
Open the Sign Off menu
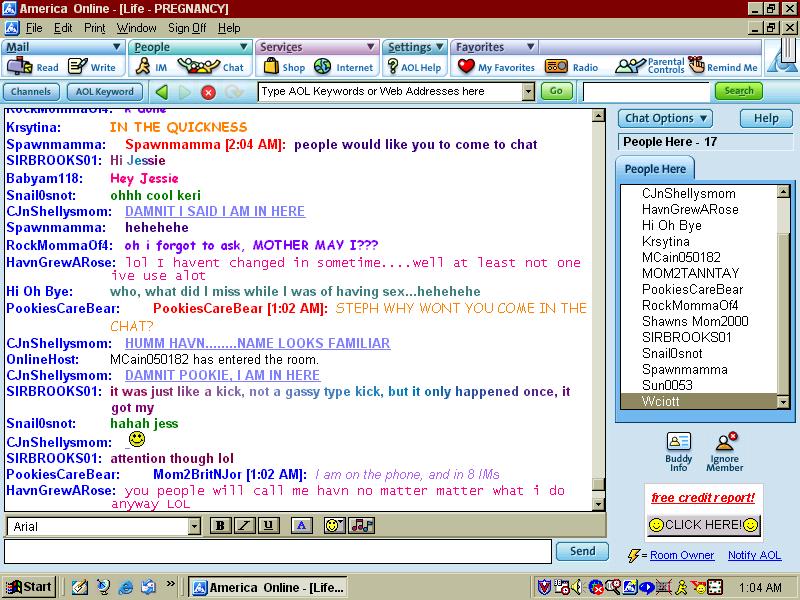187,28
